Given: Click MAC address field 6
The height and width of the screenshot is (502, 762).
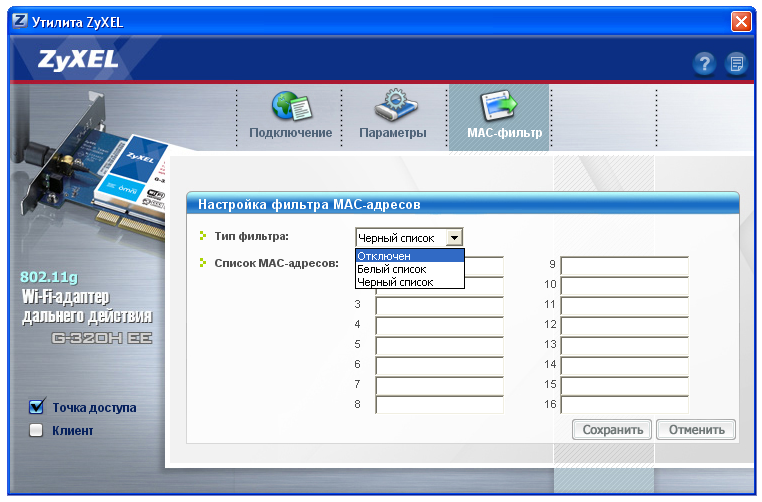Looking at the screenshot, I should pos(439,366).
